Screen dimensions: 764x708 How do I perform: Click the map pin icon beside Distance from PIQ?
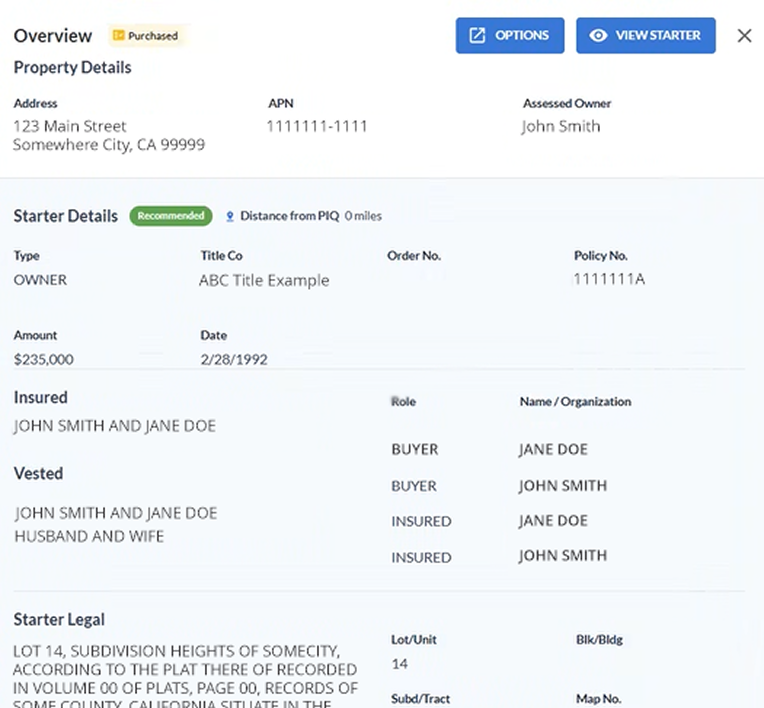coord(230,216)
